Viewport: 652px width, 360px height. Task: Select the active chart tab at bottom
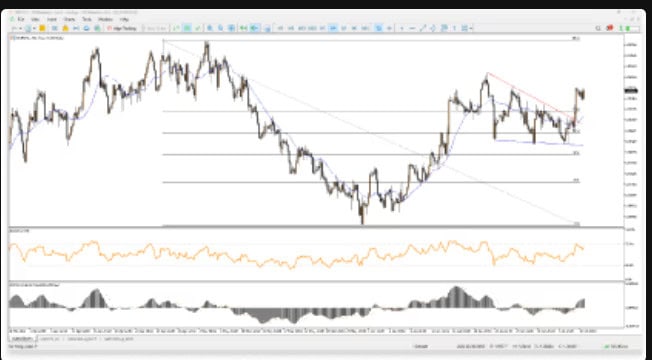pos(21,339)
